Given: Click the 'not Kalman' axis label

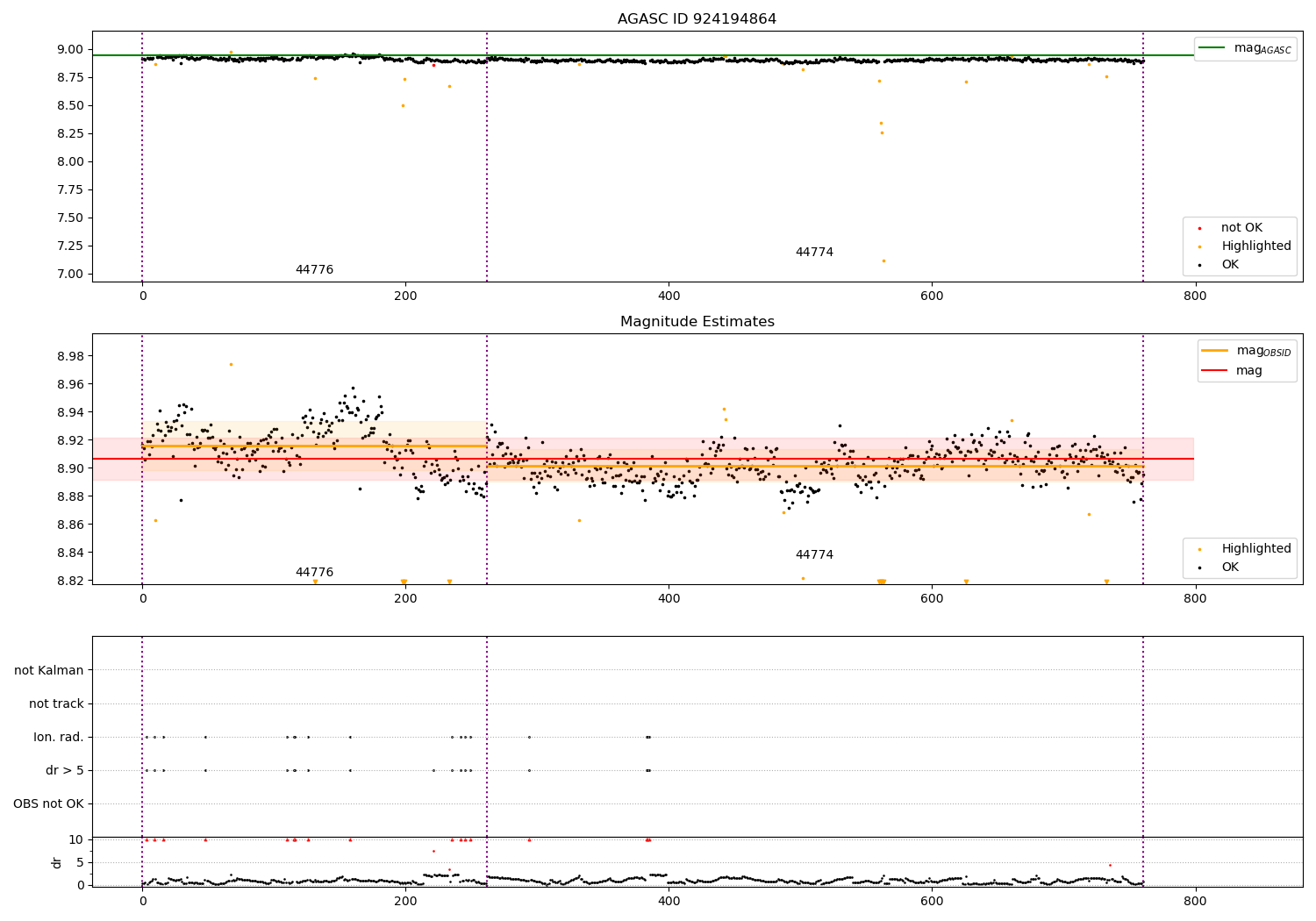Looking at the screenshot, I should tap(49, 671).
